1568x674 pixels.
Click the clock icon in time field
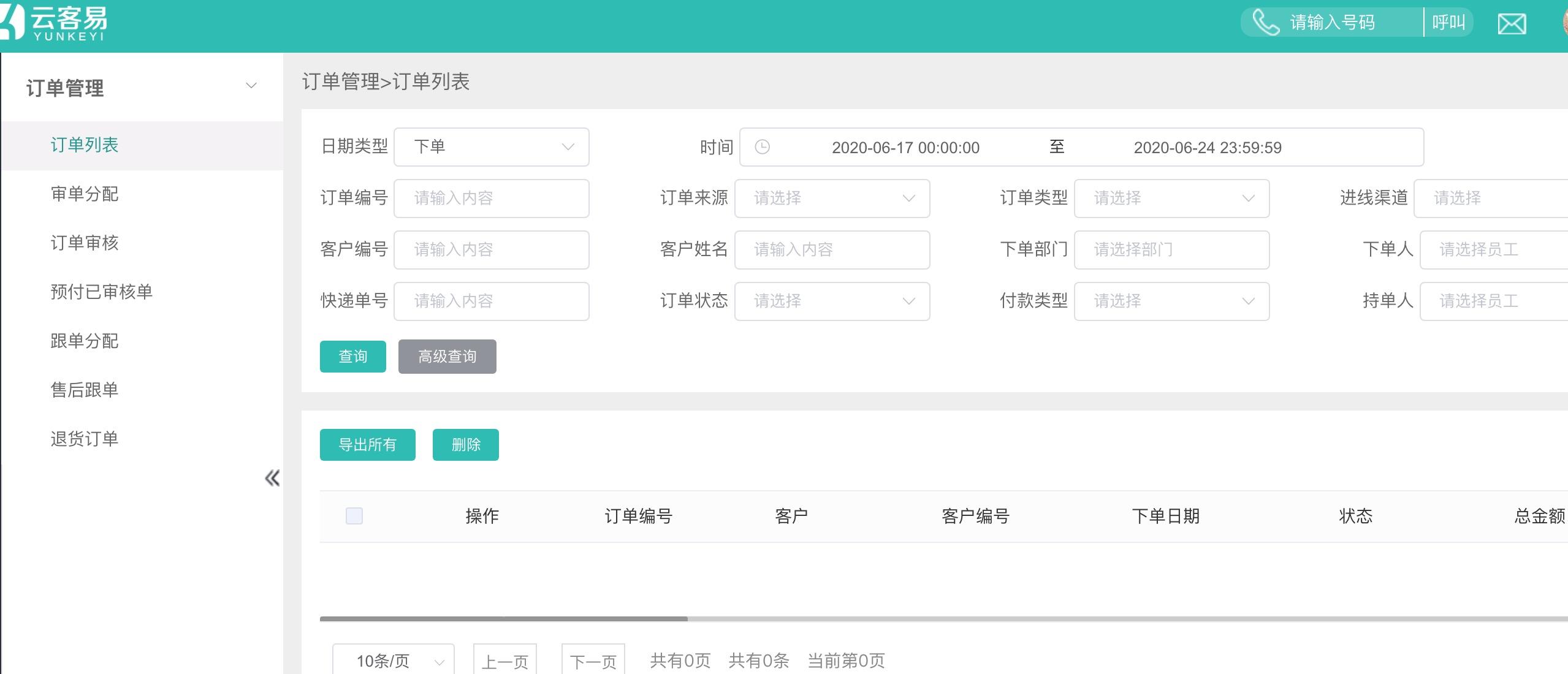(x=762, y=147)
